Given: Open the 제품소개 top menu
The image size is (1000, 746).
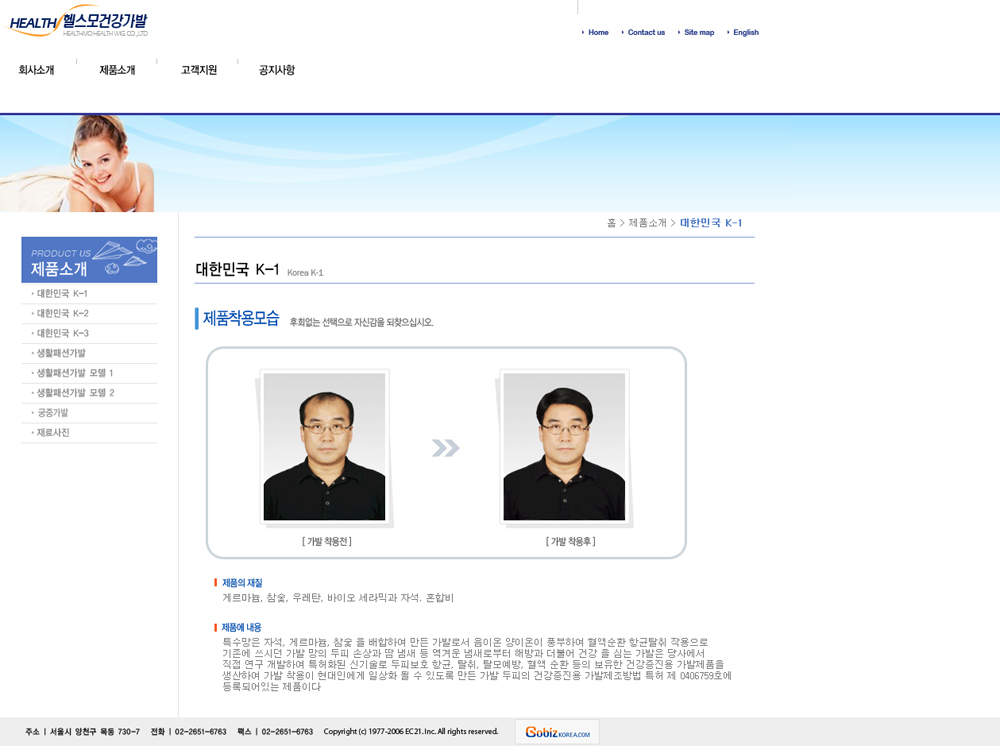Looking at the screenshot, I should point(117,70).
